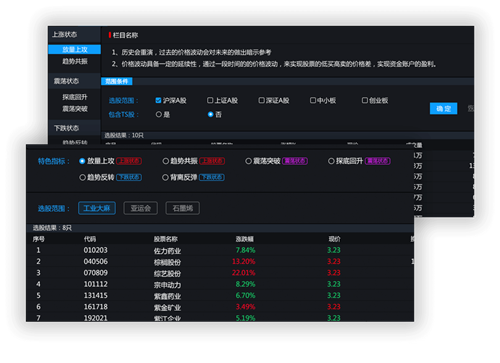
Task: Select the 亚运会 stock range button
Action: [141, 208]
